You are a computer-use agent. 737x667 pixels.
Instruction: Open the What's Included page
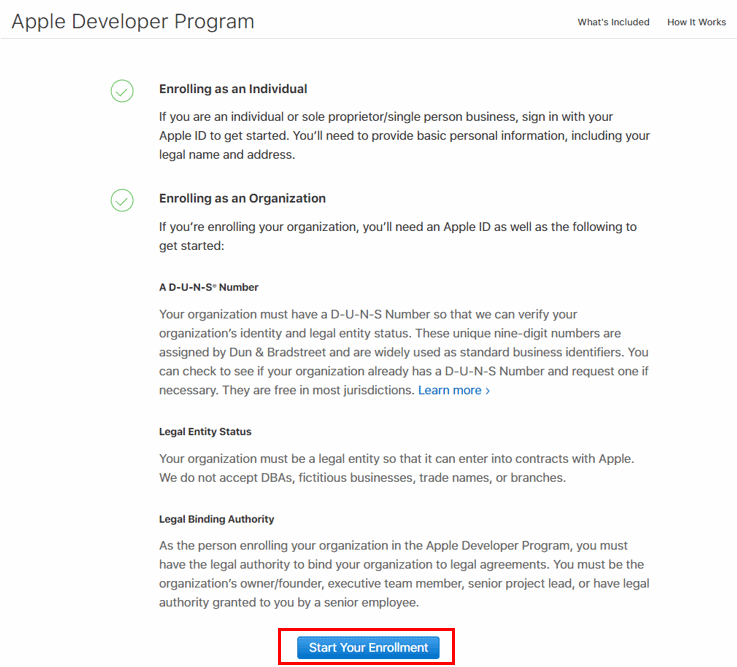click(613, 22)
